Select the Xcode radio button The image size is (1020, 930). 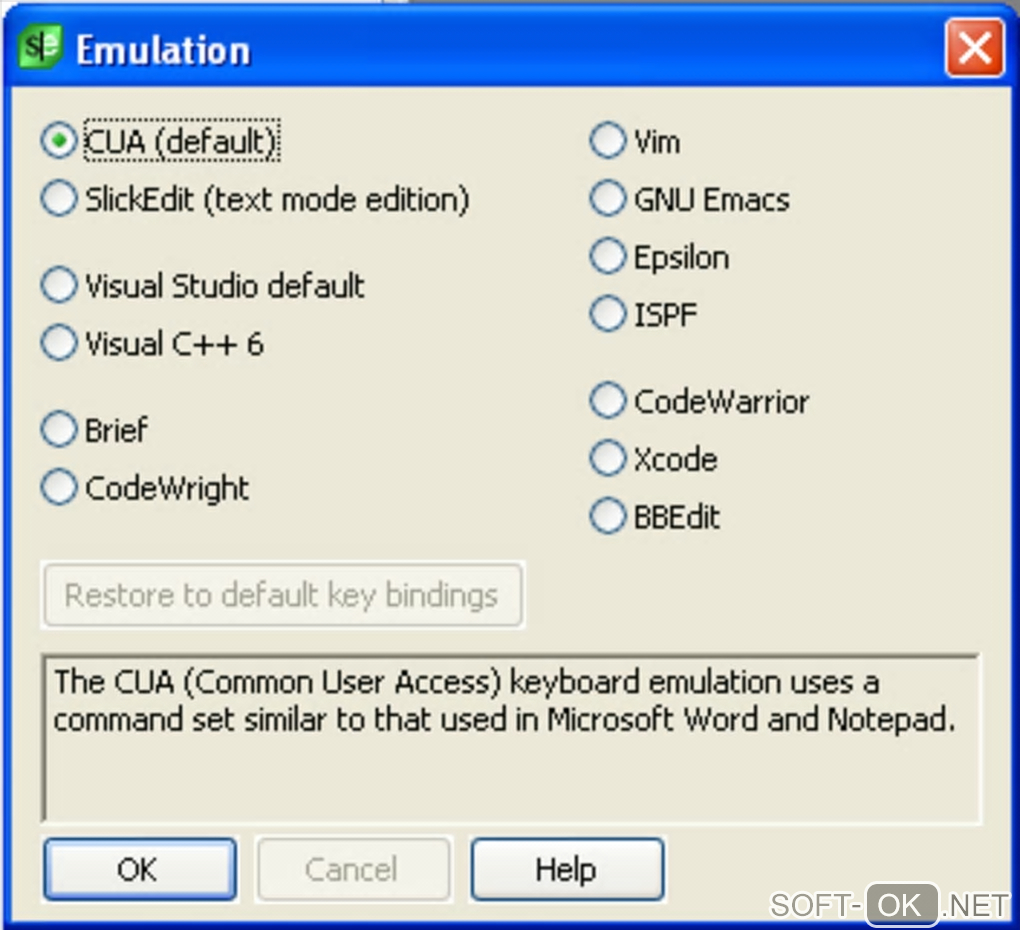[608, 460]
